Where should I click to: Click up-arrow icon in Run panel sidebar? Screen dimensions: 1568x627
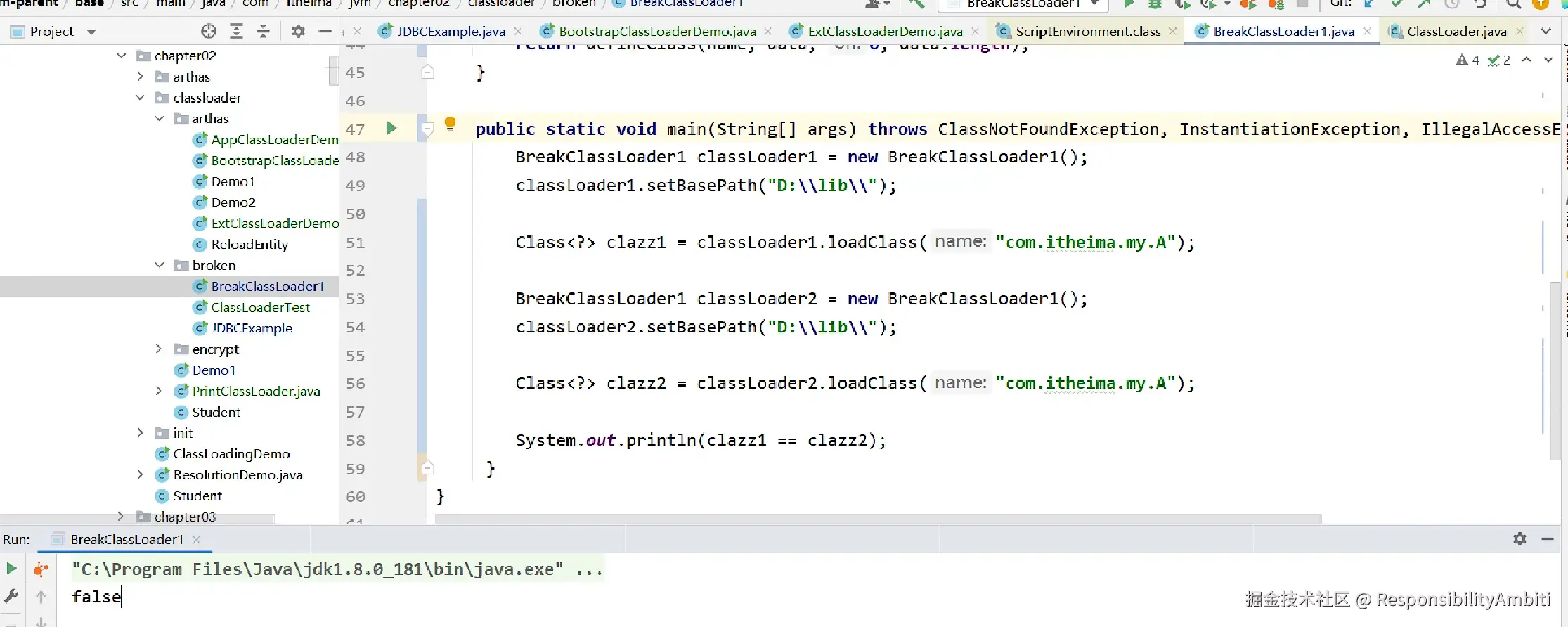click(x=41, y=597)
